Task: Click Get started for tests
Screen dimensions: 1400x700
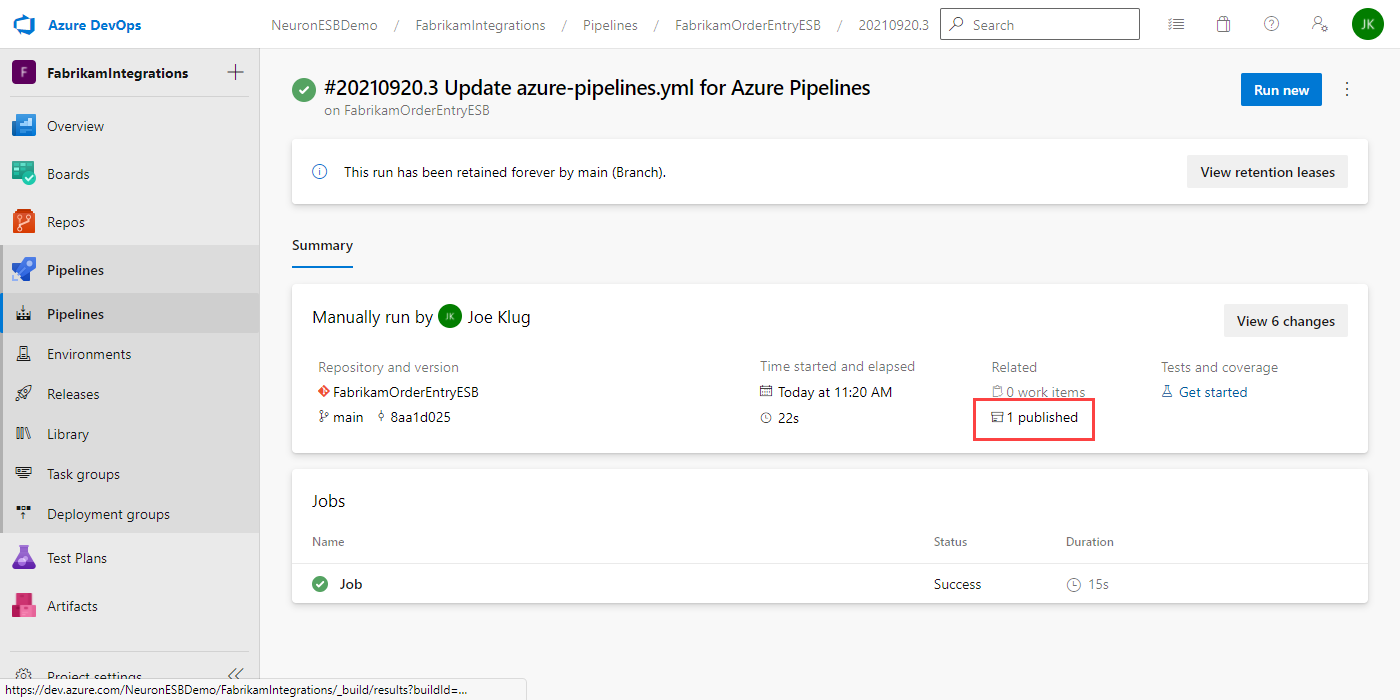Action: tap(1212, 392)
